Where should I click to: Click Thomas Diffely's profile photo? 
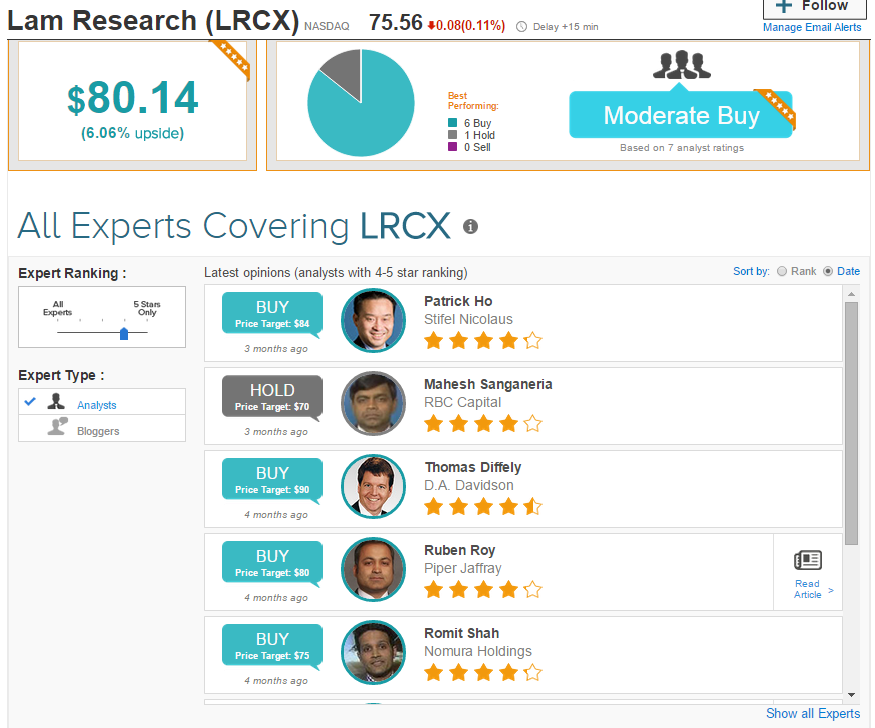point(373,486)
